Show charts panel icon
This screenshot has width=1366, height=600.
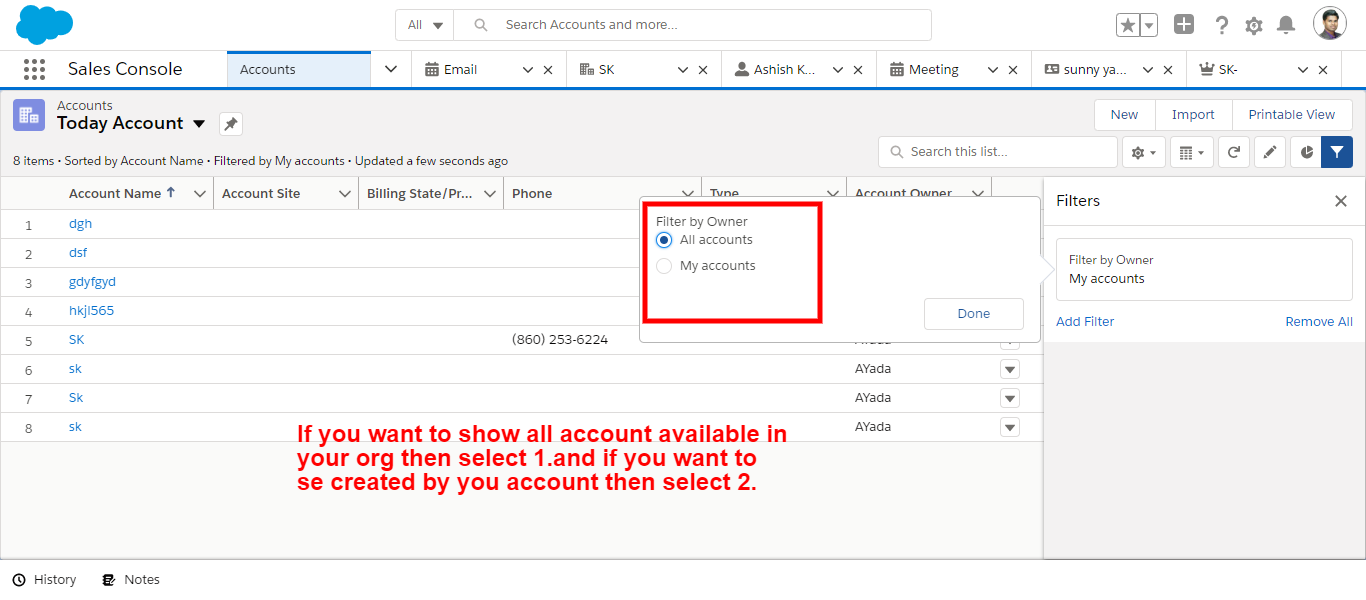click(1306, 152)
